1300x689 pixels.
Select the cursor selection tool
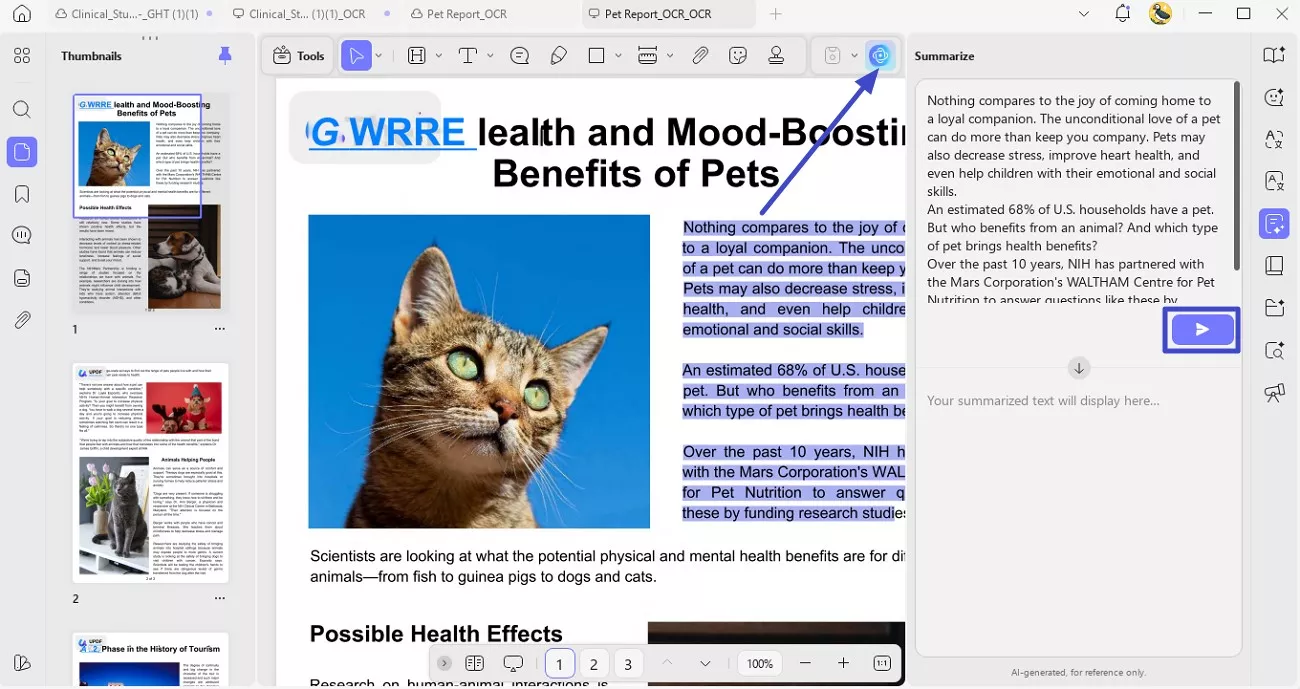tap(355, 56)
